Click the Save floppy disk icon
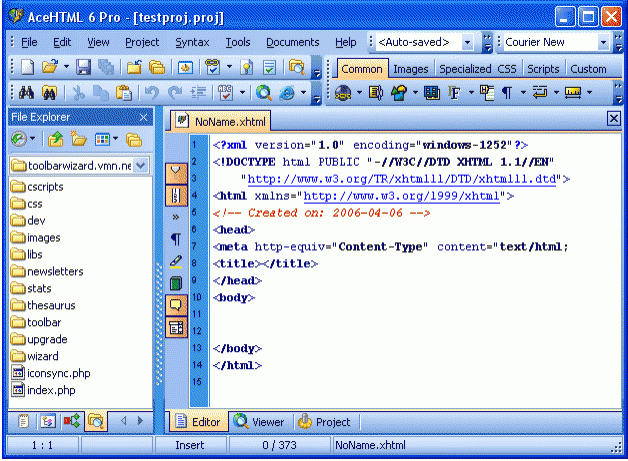 tap(83, 67)
